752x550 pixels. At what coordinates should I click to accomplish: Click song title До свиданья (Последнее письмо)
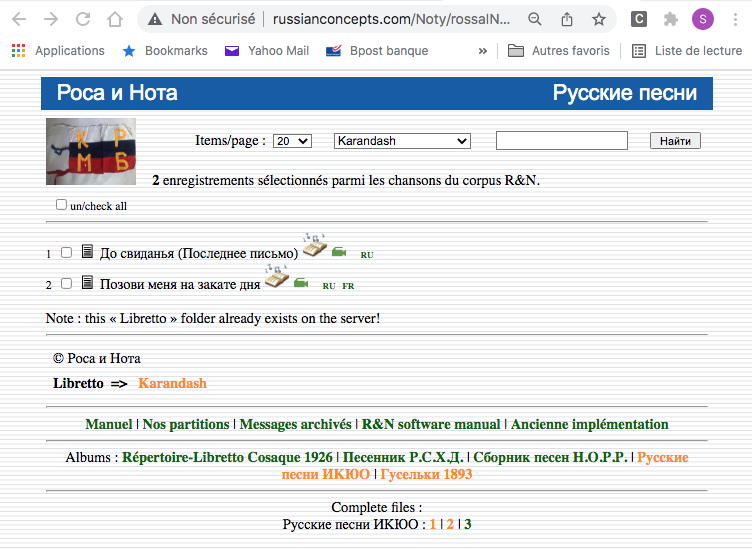tap(199, 253)
